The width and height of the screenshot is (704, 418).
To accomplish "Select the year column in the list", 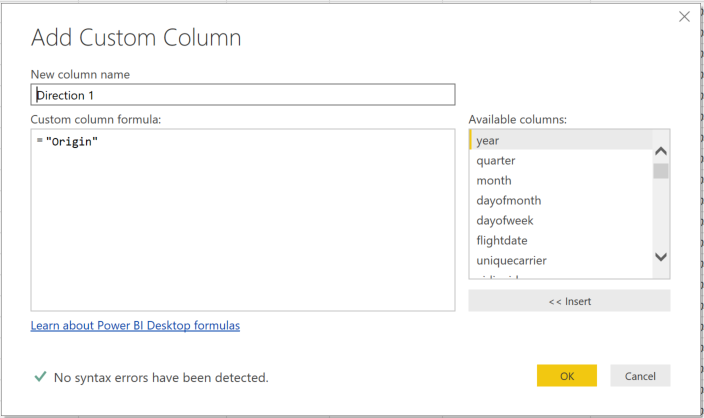I will point(560,141).
